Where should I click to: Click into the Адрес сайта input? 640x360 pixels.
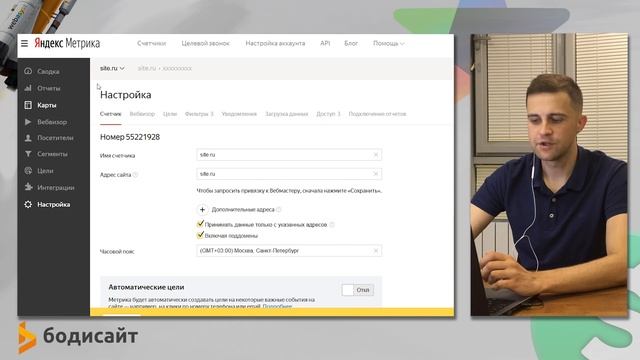[x=289, y=174]
